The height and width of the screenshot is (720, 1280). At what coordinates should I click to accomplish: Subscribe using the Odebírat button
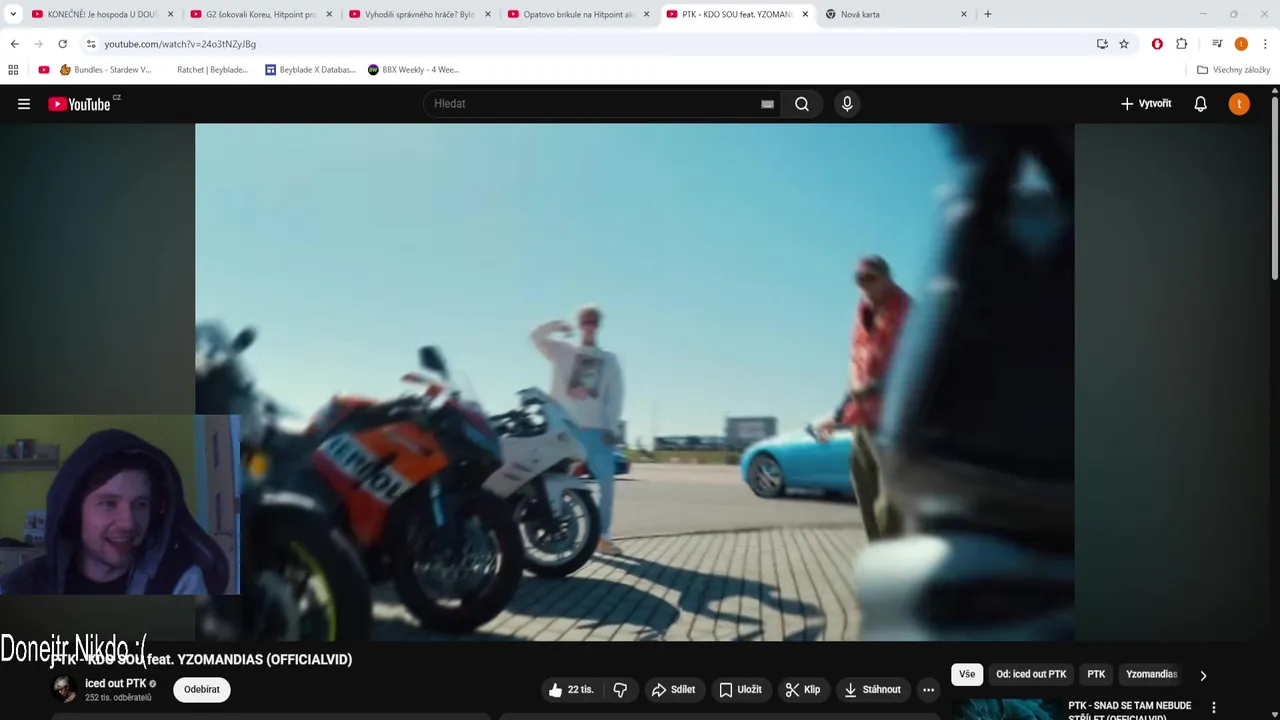pos(202,690)
